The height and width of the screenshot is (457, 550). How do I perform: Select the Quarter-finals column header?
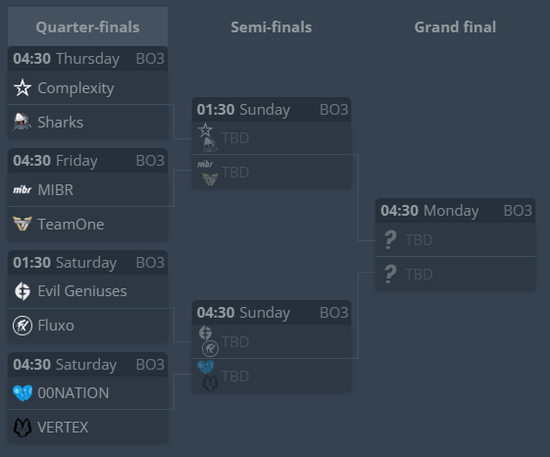coord(88,27)
